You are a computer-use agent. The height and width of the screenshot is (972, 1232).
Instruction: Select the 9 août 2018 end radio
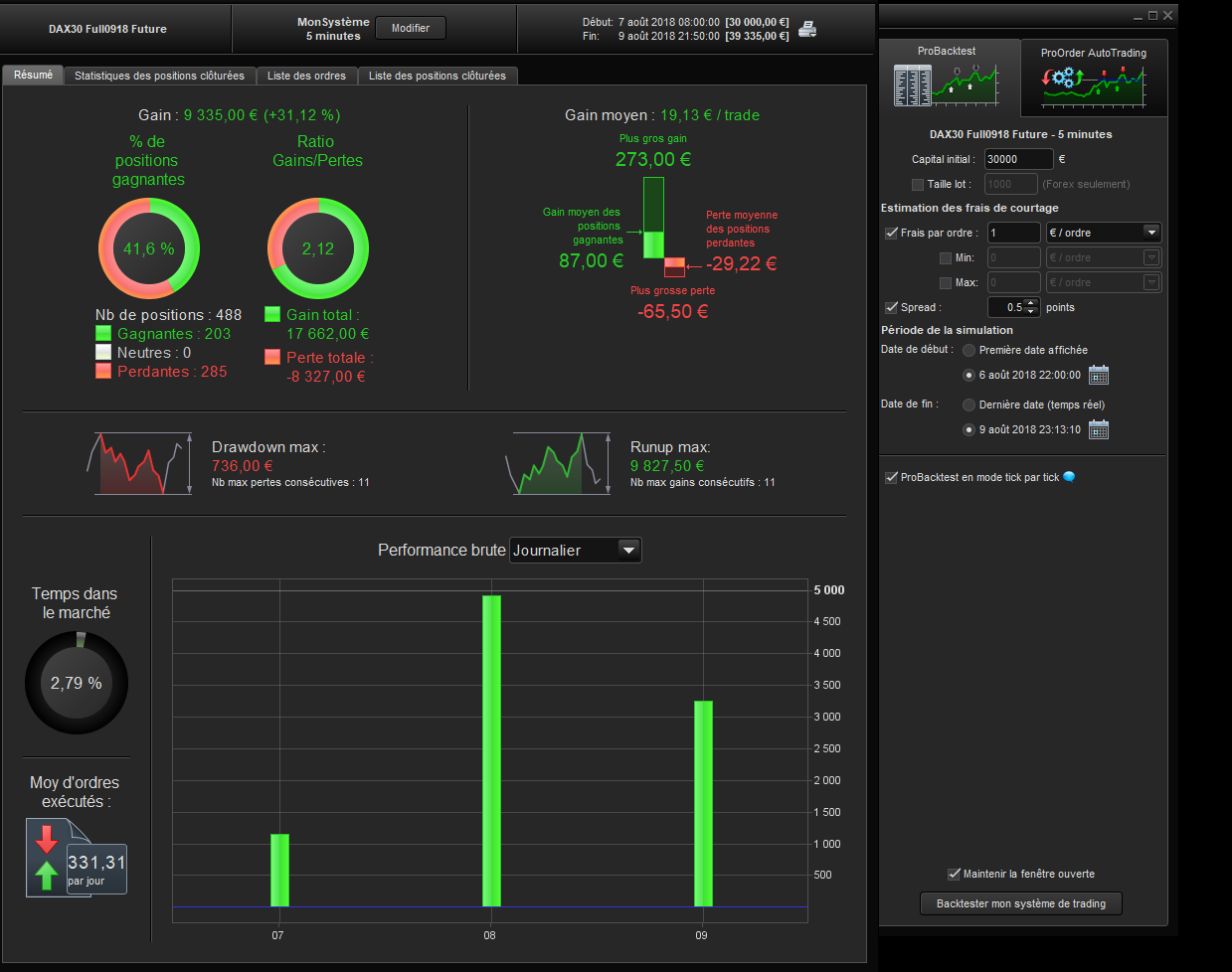click(x=968, y=429)
